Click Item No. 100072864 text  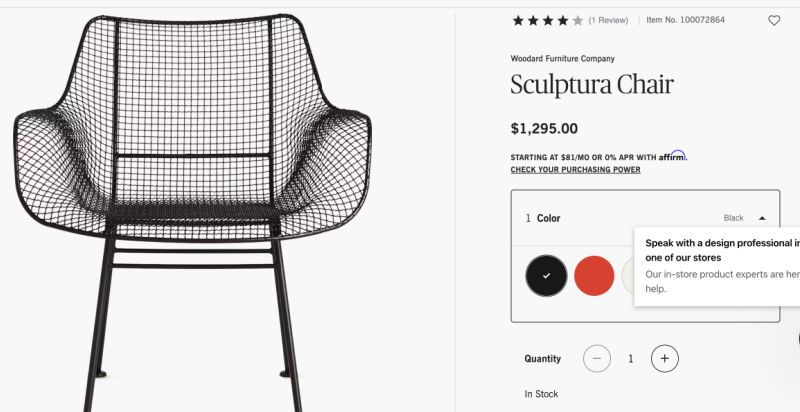(685, 20)
